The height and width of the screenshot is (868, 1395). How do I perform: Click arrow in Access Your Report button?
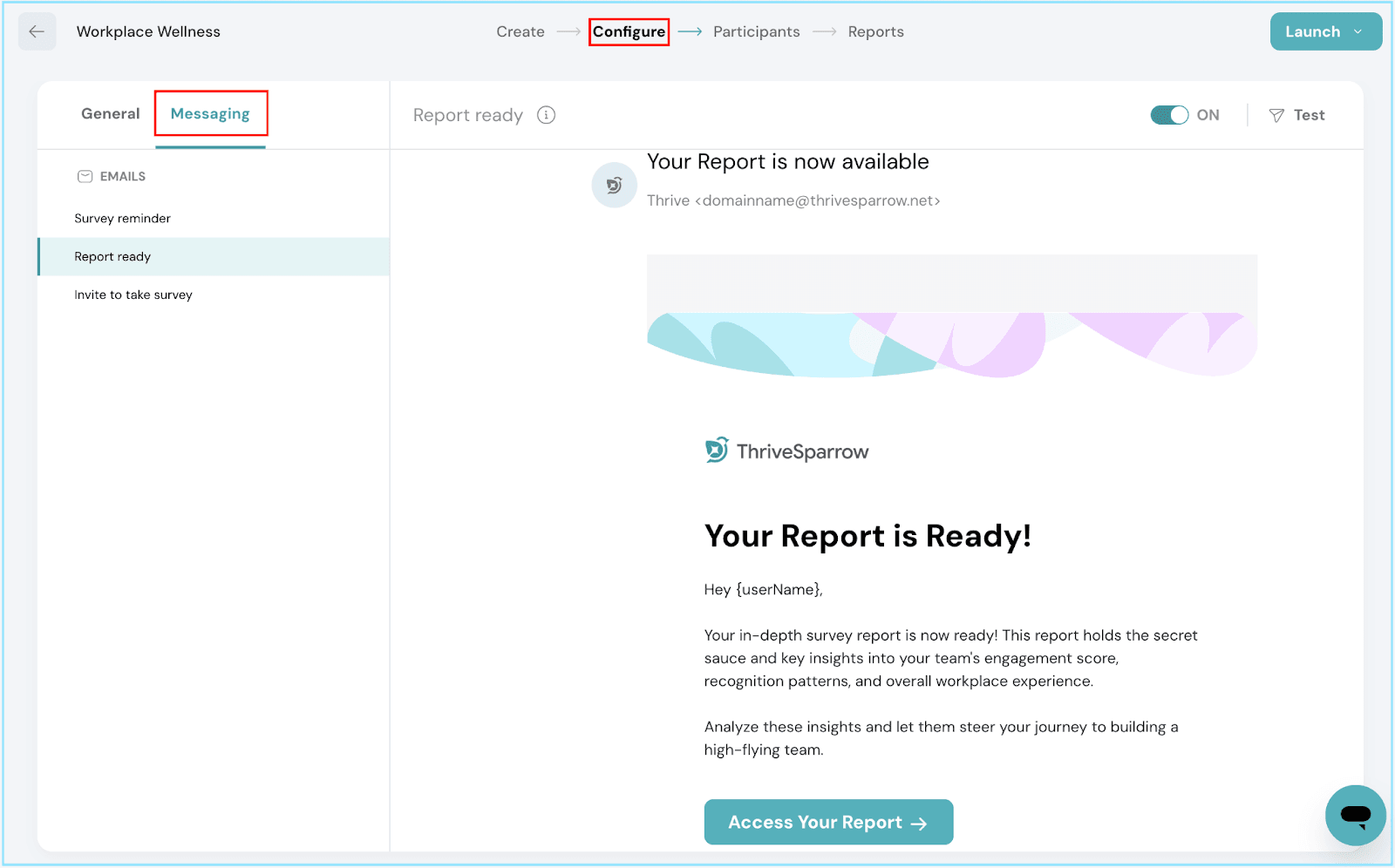point(919,824)
